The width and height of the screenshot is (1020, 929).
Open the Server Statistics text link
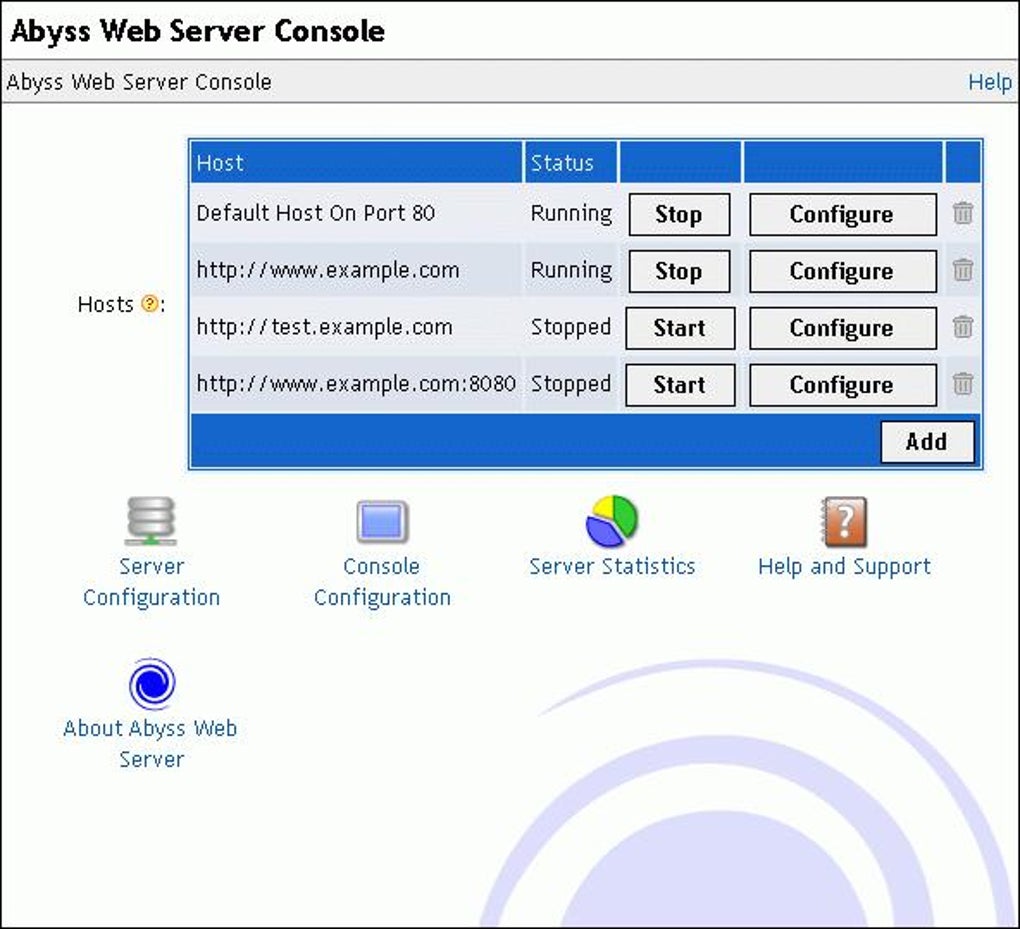pyautogui.click(x=612, y=566)
